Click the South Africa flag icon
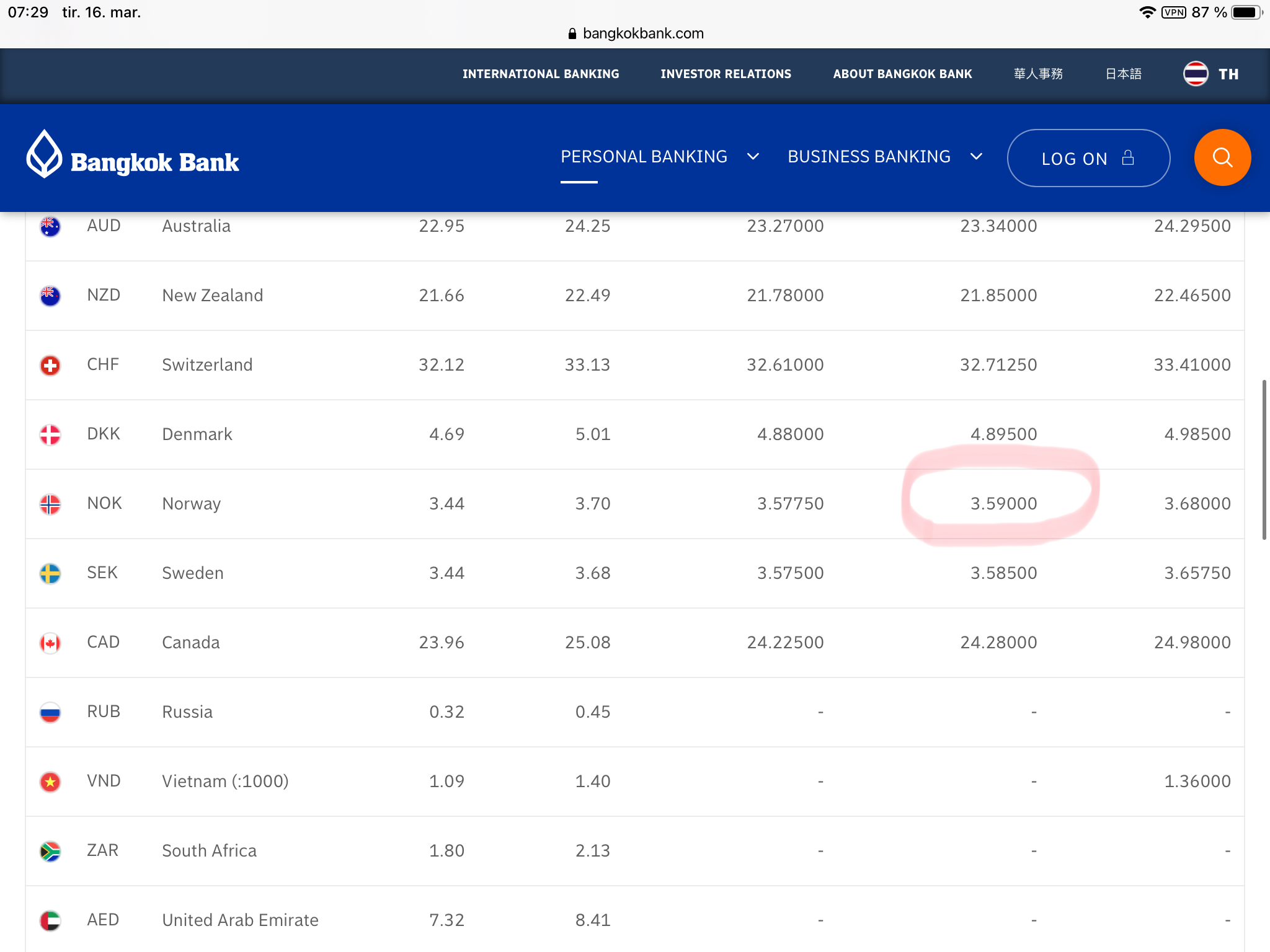The width and height of the screenshot is (1270, 952). coord(50,851)
